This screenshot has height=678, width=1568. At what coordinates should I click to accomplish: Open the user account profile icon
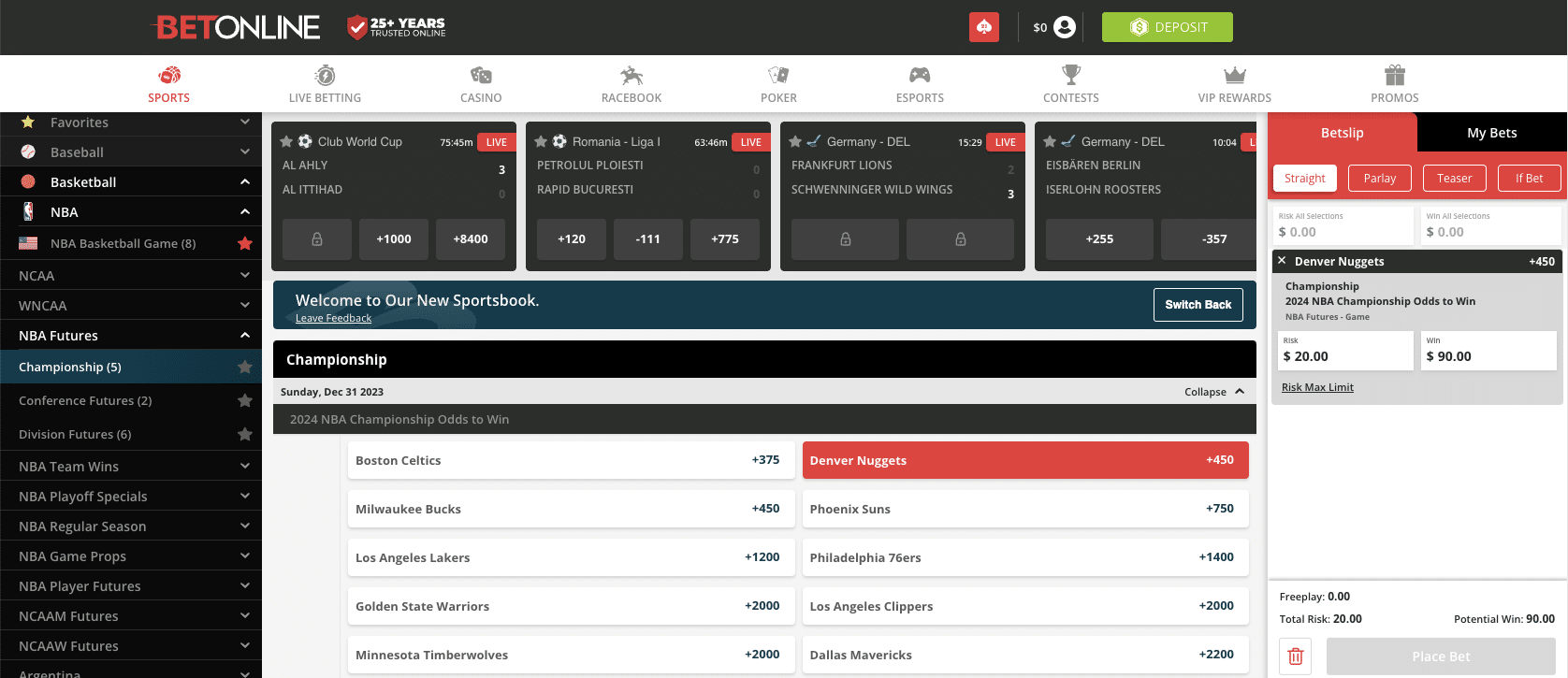[1065, 27]
